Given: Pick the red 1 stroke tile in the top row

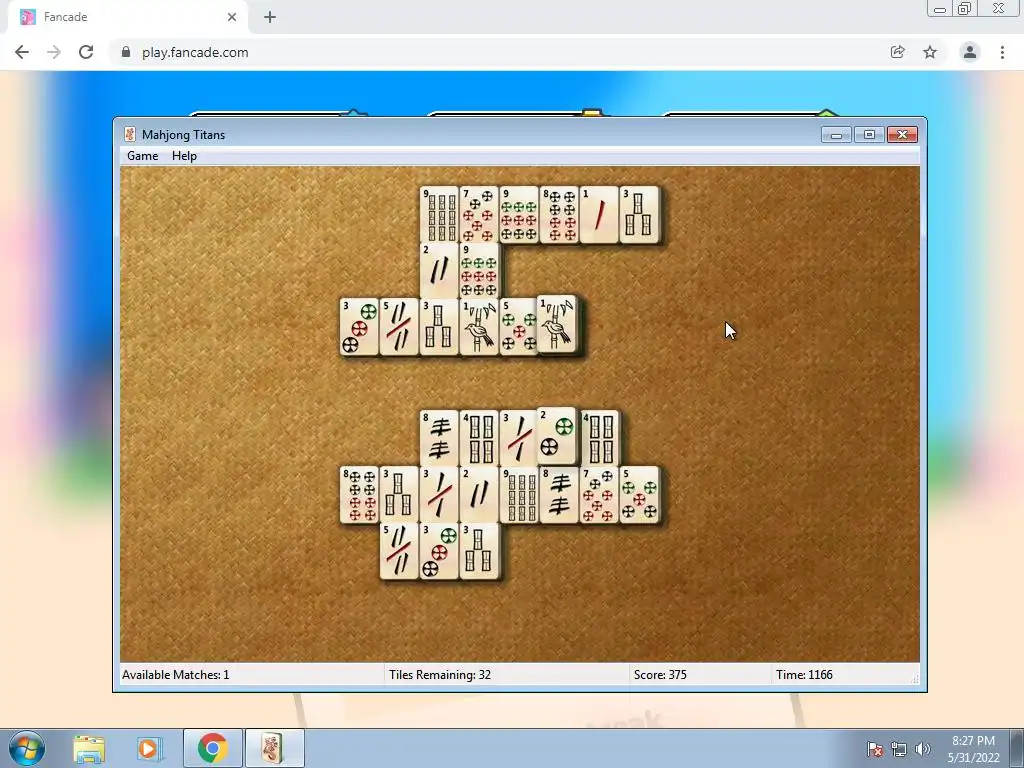Looking at the screenshot, I should 599,215.
